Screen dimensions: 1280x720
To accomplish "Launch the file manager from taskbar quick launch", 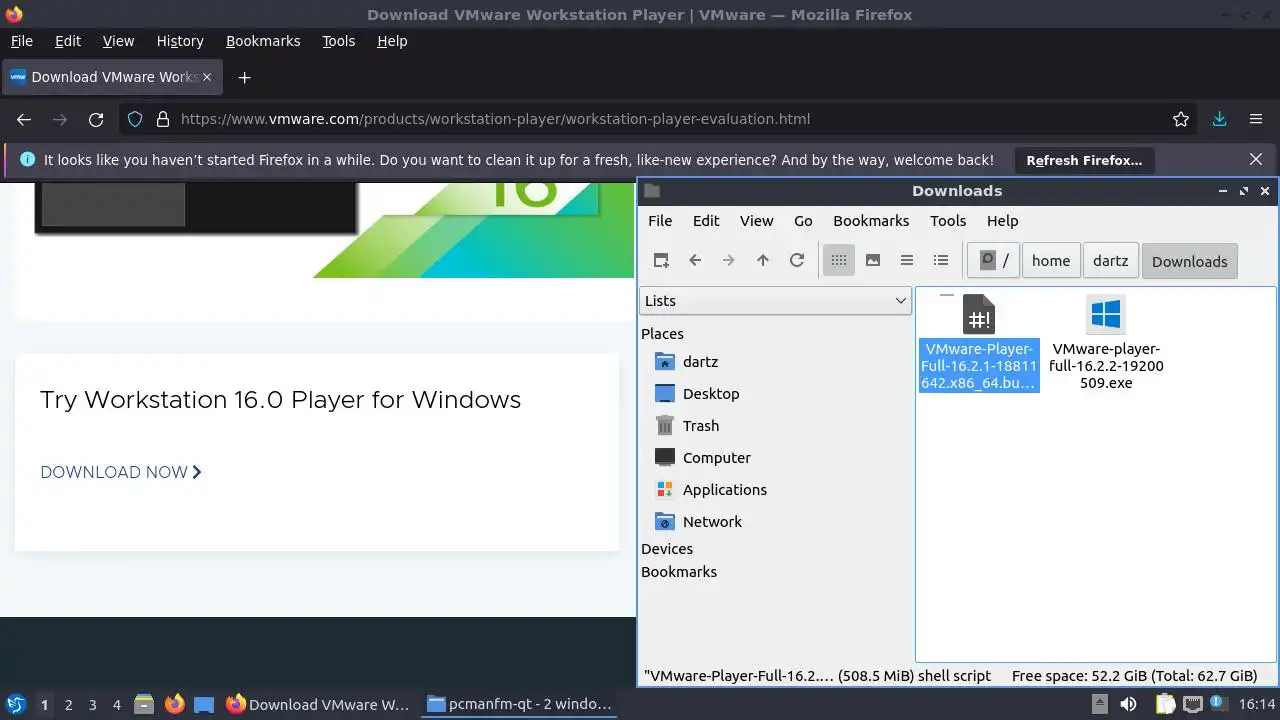I will 144,704.
